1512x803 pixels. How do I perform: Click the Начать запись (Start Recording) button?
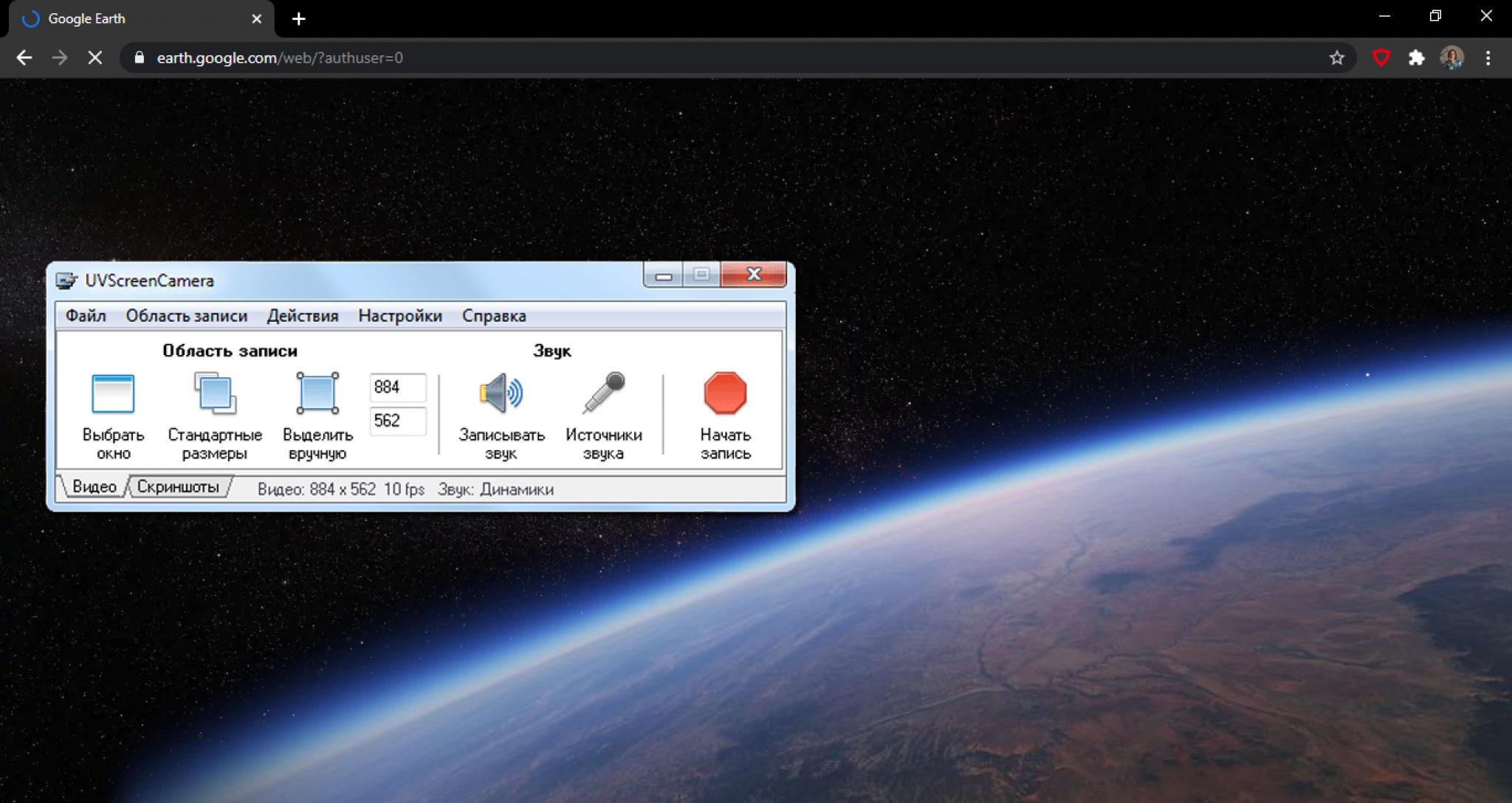[x=724, y=413]
